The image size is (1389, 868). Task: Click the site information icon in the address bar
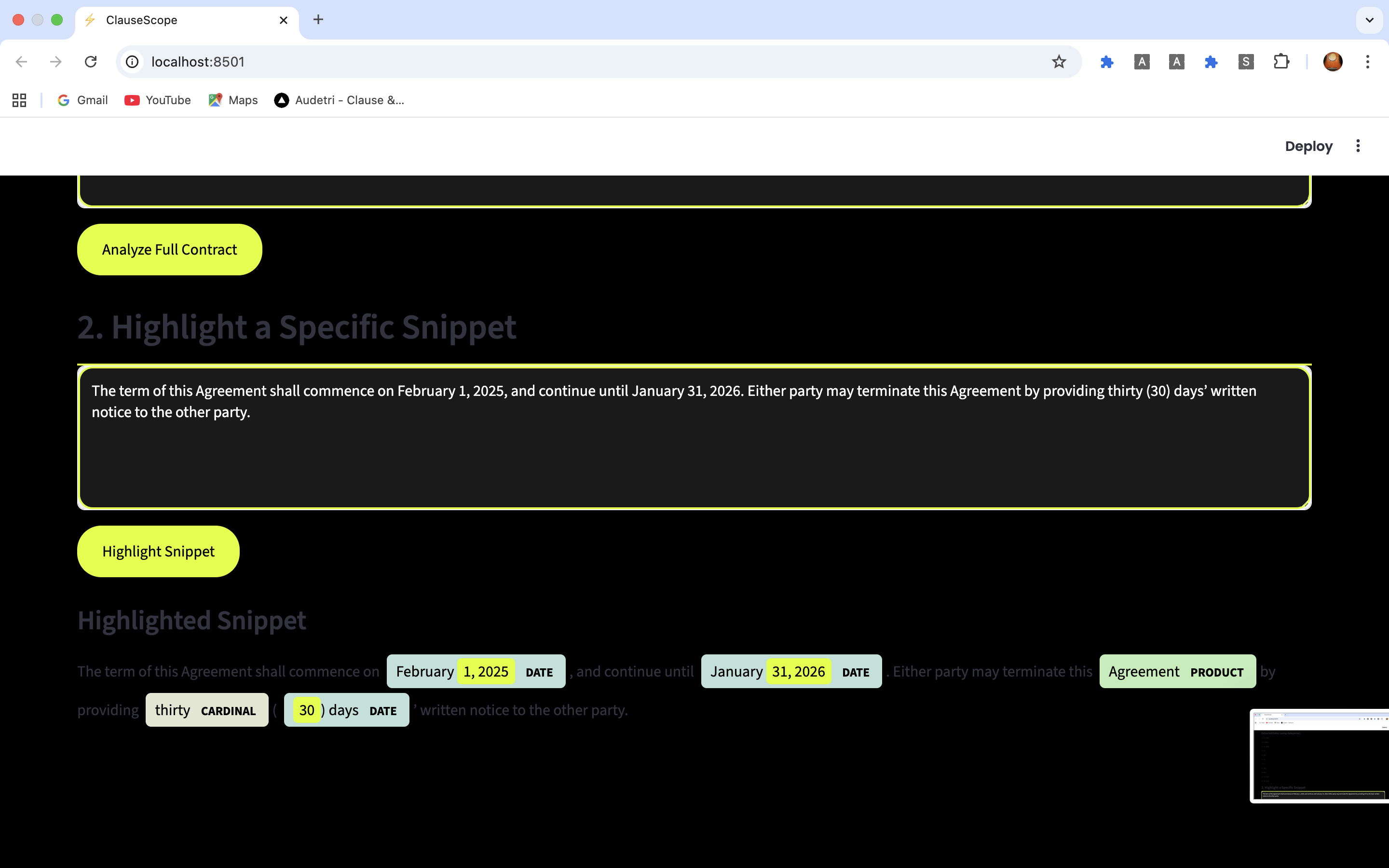coord(133,61)
